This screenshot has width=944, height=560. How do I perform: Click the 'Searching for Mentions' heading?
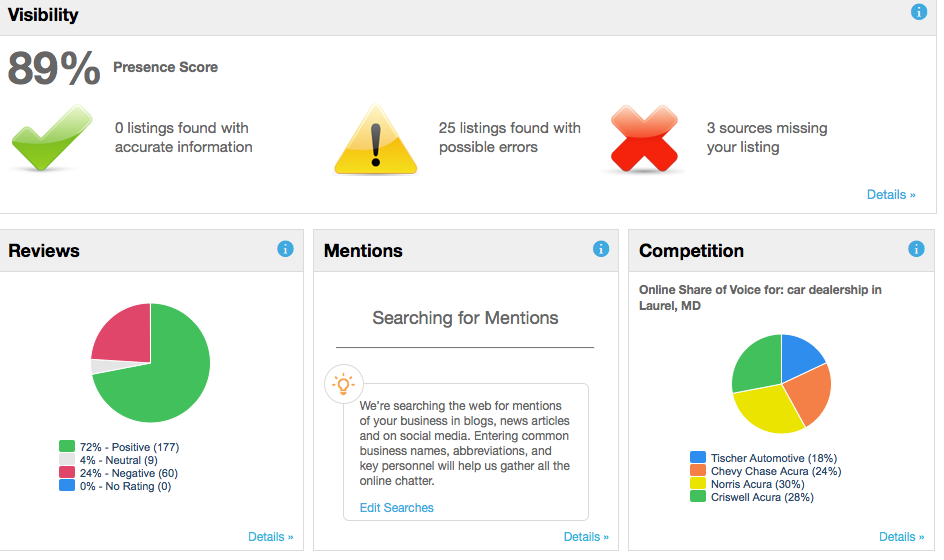(x=465, y=317)
